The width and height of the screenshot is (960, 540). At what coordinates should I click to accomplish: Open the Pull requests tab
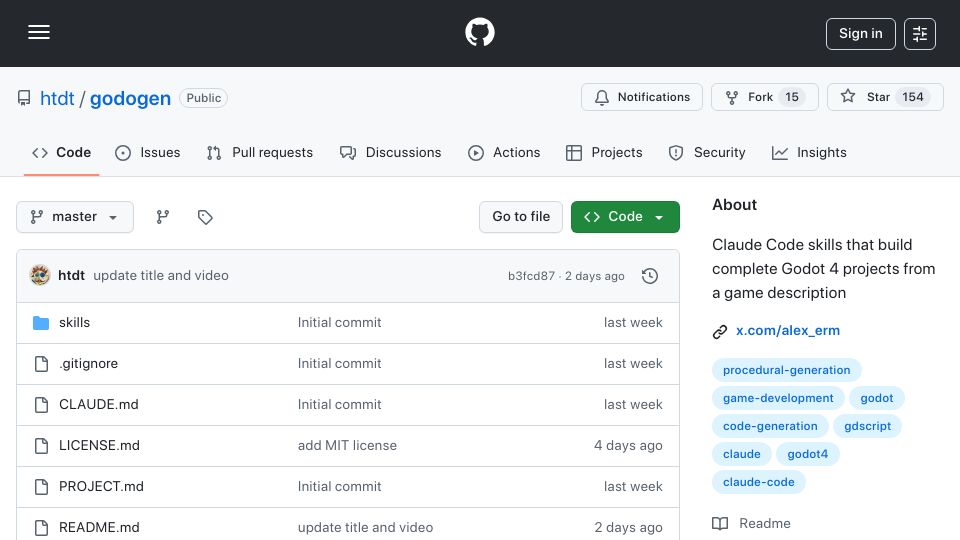(x=260, y=152)
